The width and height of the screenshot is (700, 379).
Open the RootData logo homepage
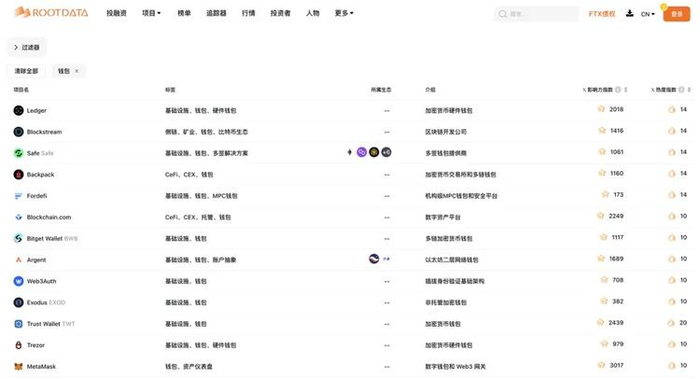click(x=51, y=12)
